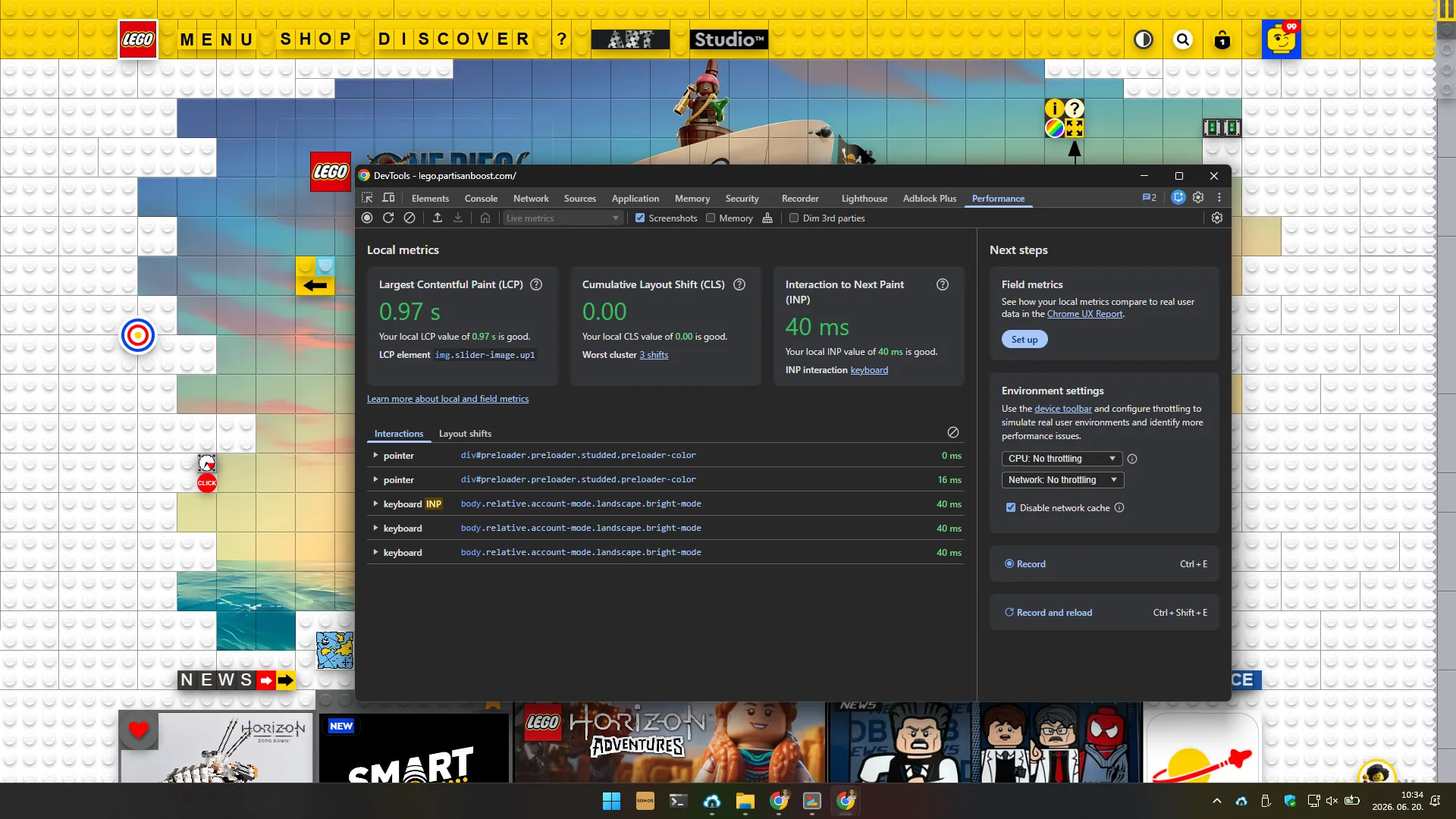The width and height of the screenshot is (1456, 819).
Task: Clear the interactions log icon
Action: tap(953, 432)
